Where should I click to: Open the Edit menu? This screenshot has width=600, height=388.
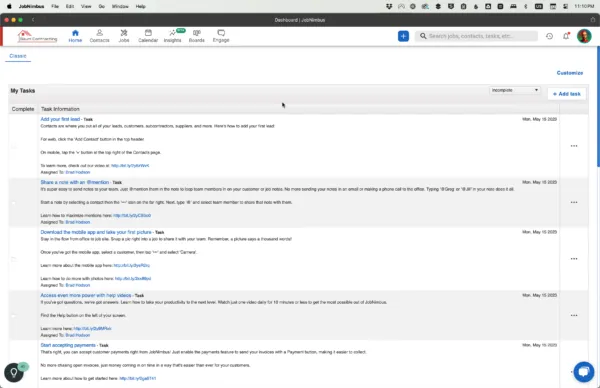point(70,6)
